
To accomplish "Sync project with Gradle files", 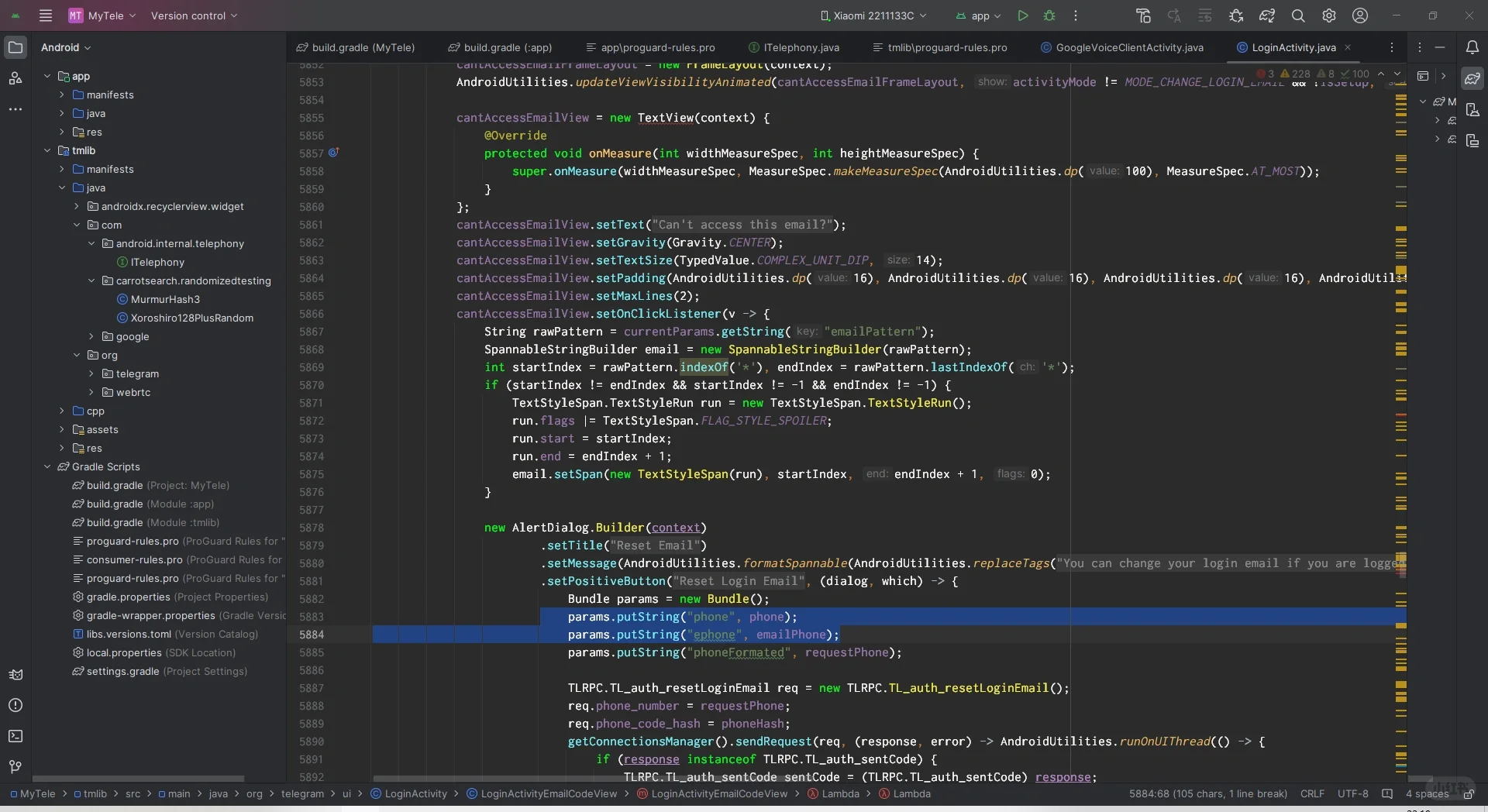I will tap(1267, 15).
